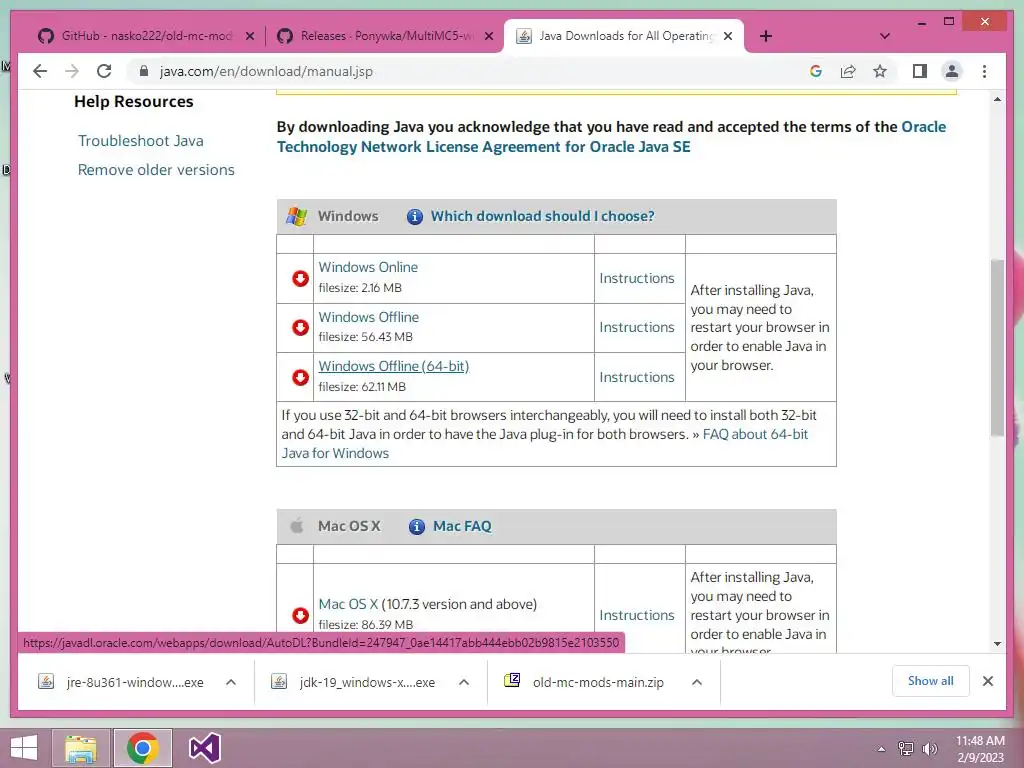Open the Mac FAQ link
The image size is (1024, 768).
pyautogui.click(x=462, y=526)
